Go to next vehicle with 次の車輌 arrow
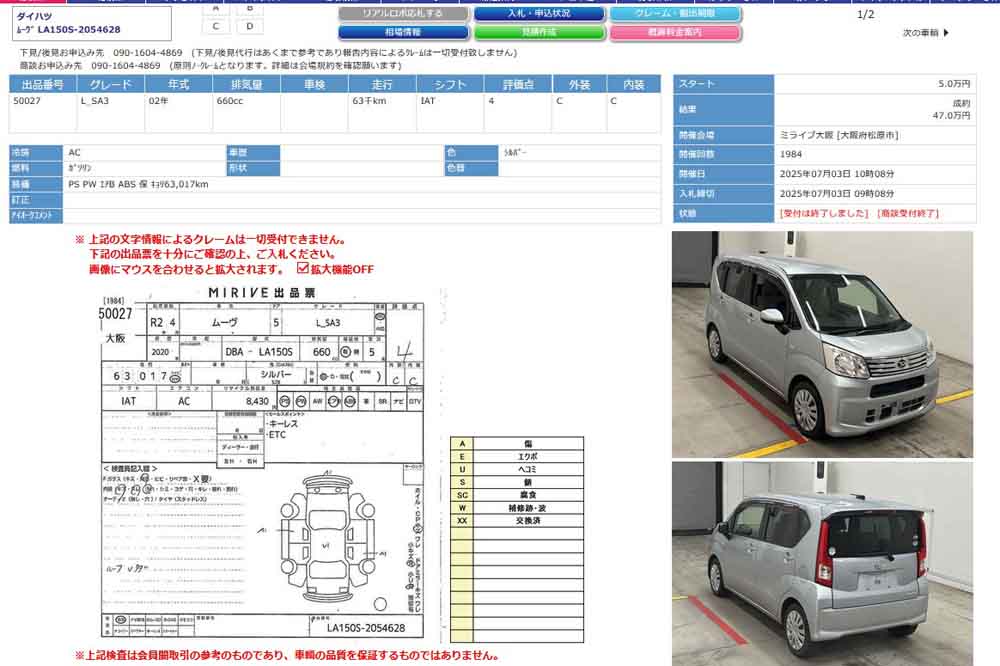The image size is (1000, 666). [926, 33]
